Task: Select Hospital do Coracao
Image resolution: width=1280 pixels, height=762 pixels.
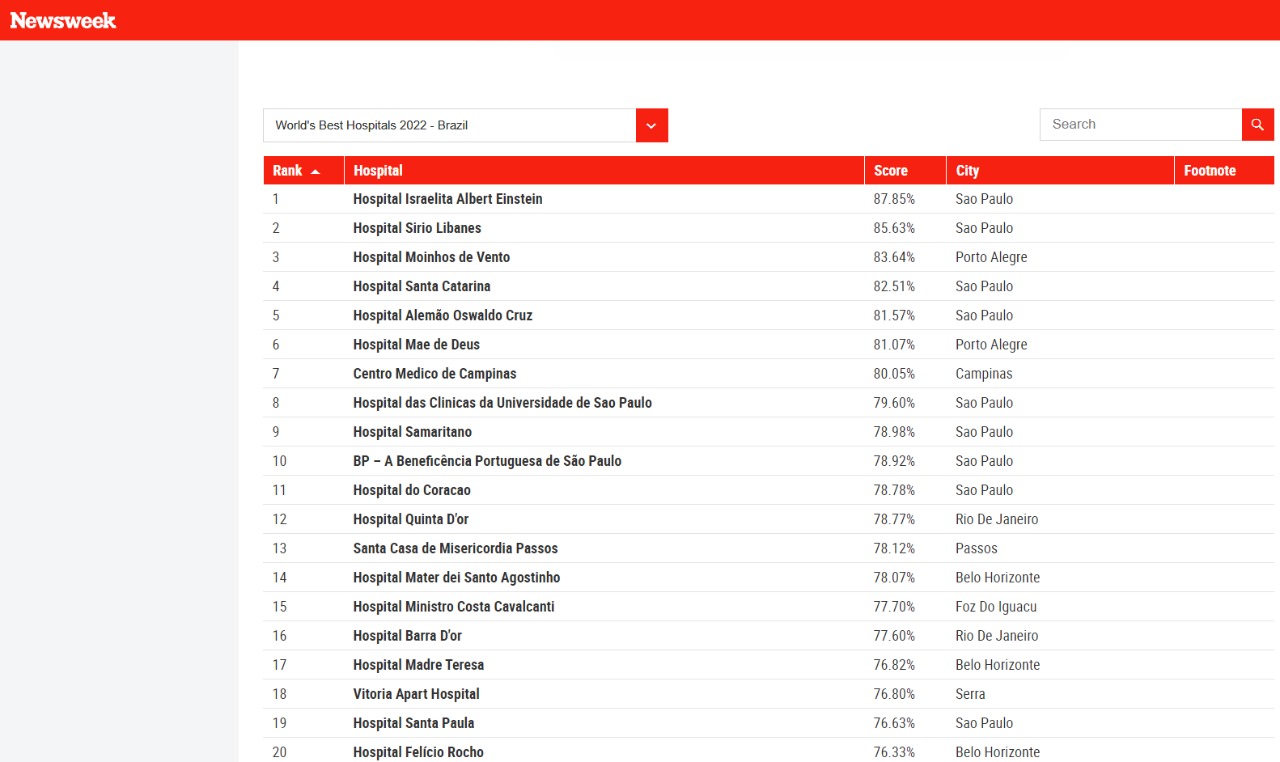Action: click(x=412, y=490)
